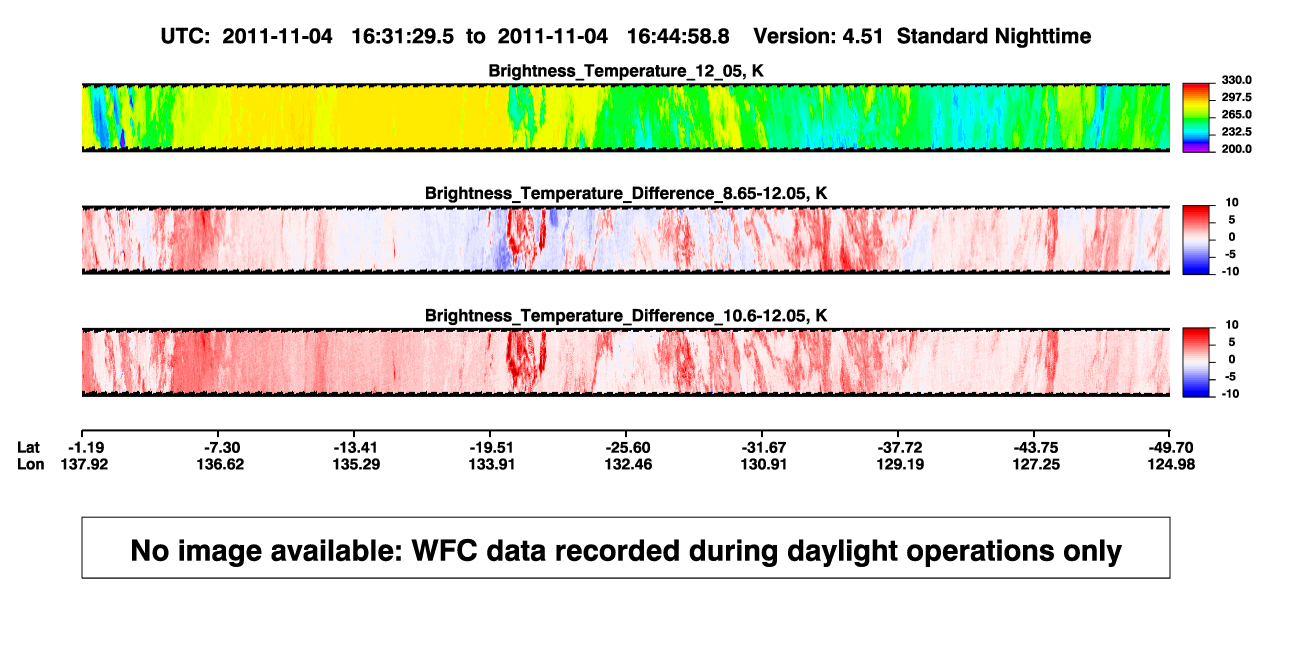The image size is (1300, 667).
Task: Select the Brightness_Temperature_Difference_10.6-12.05, K title
Action: pyautogui.click(x=626, y=316)
